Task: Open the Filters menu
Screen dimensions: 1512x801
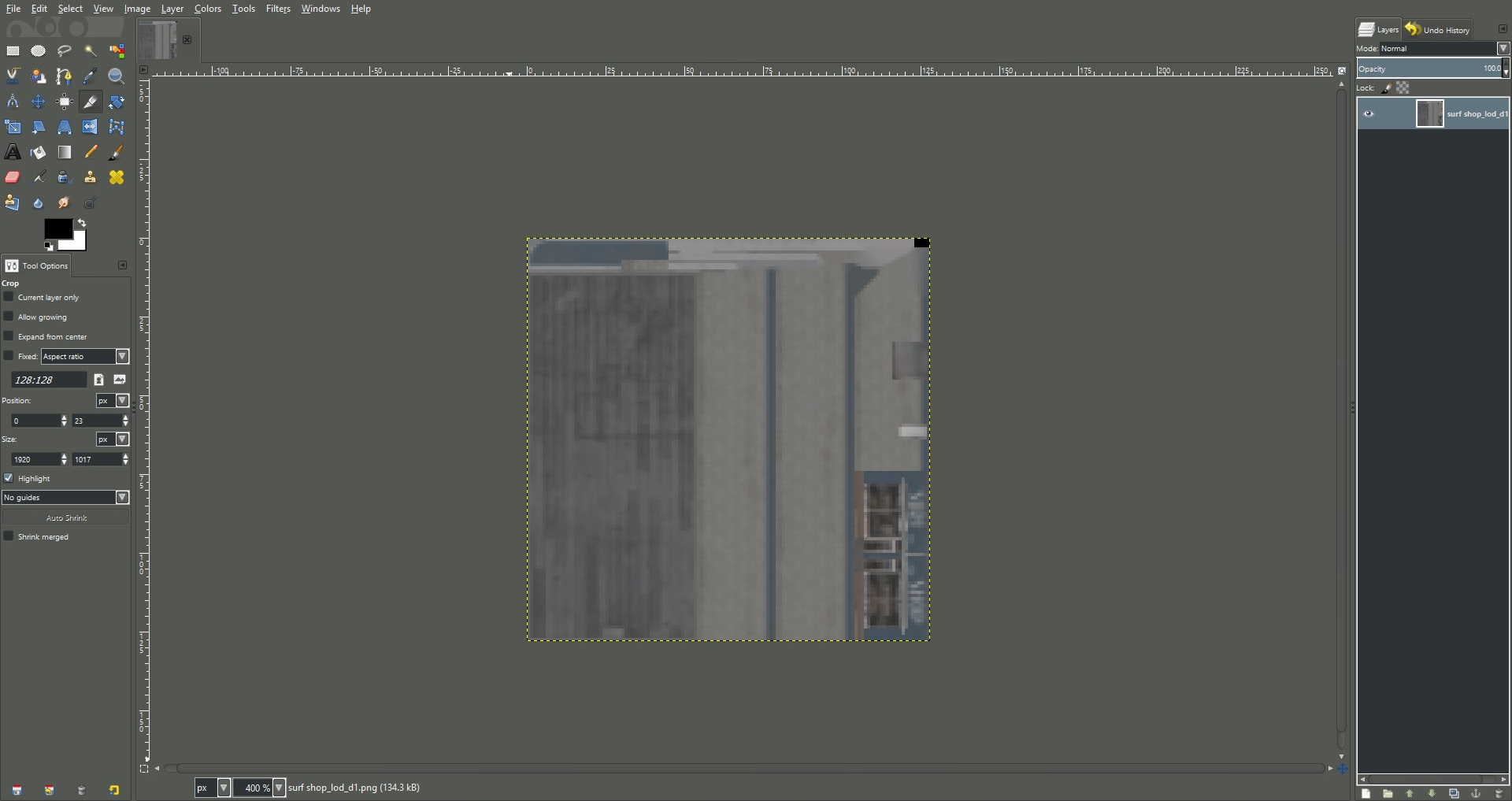Action: click(278, 9)
